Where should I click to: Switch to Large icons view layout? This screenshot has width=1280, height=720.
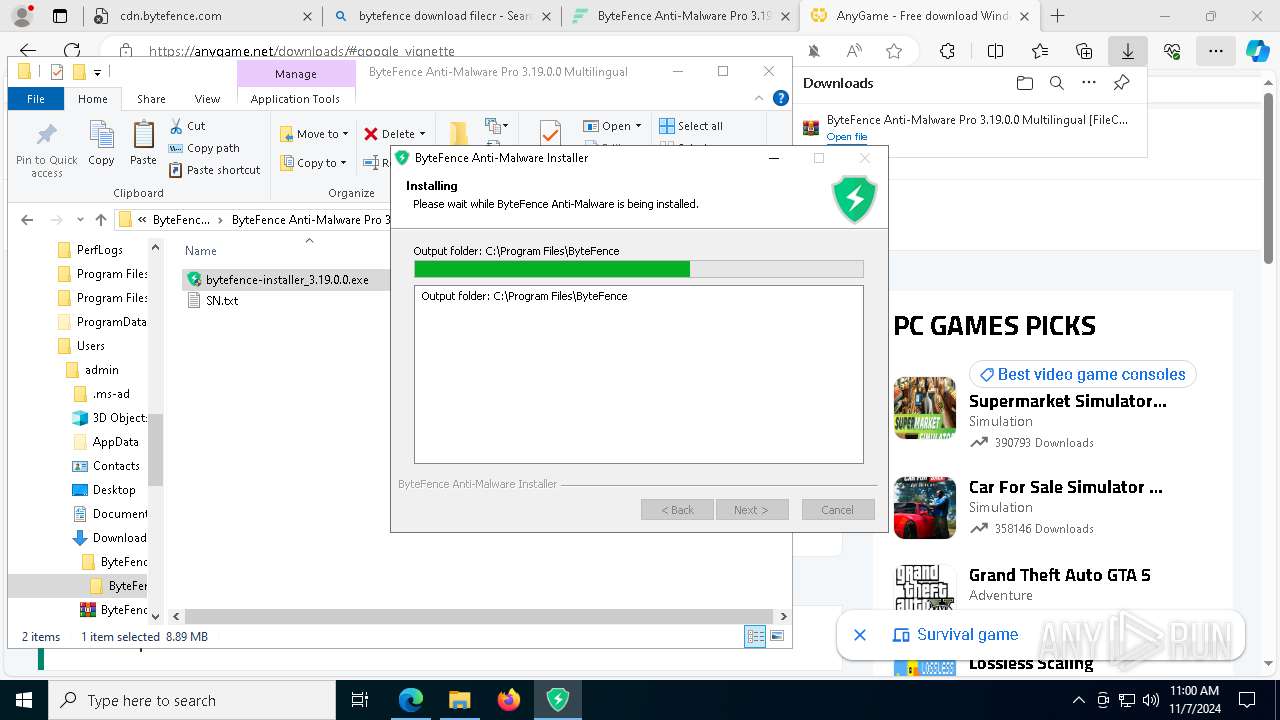tap(777, 637)
